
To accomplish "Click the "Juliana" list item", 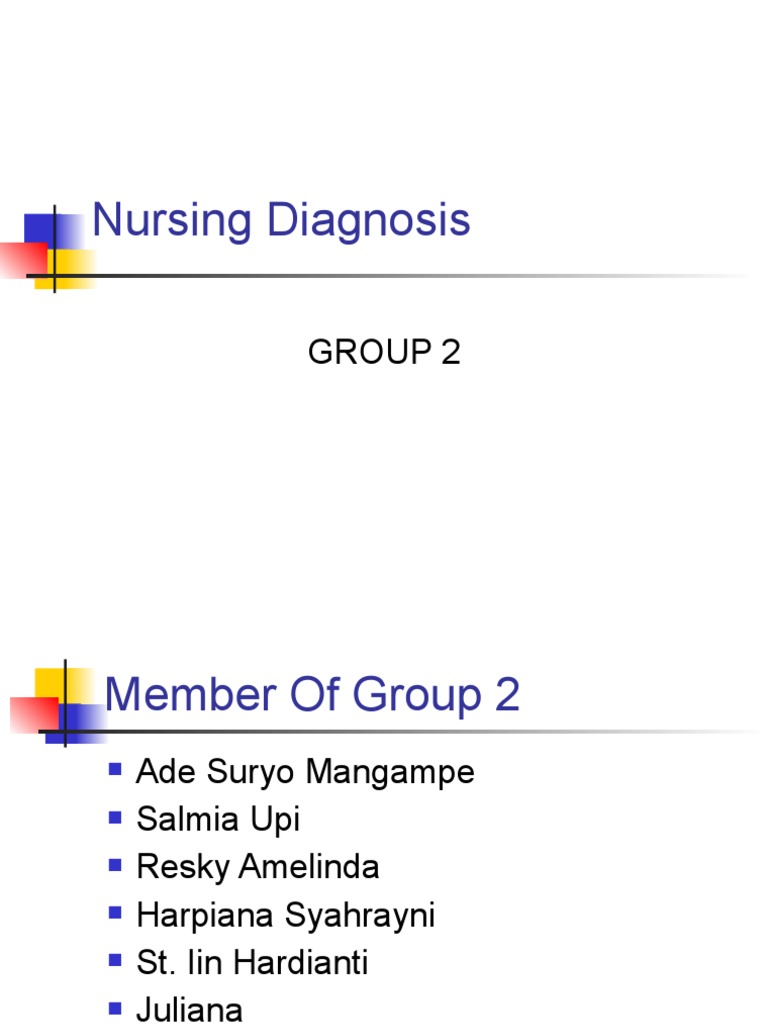I will pos(189,1009).
